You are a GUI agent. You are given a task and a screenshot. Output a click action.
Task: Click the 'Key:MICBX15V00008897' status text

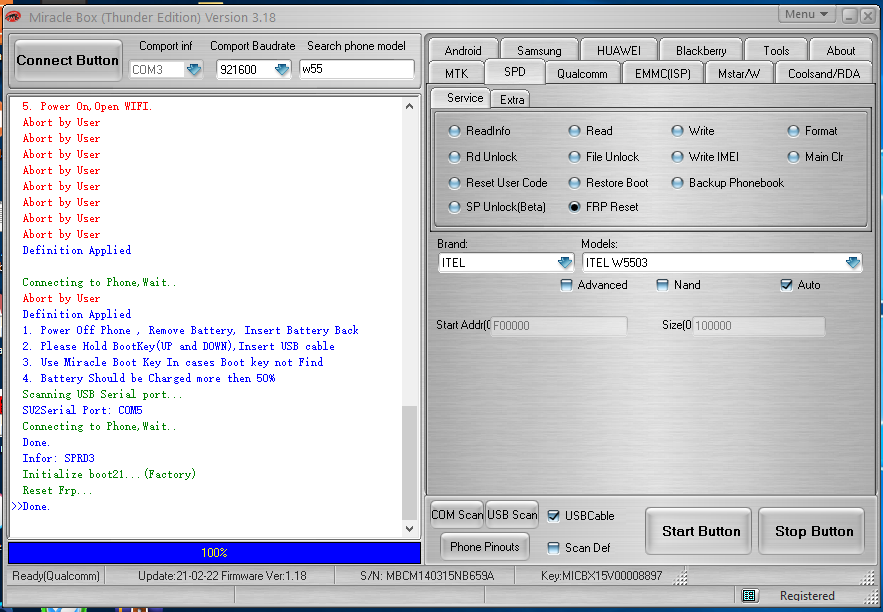(x=601, y=576)
